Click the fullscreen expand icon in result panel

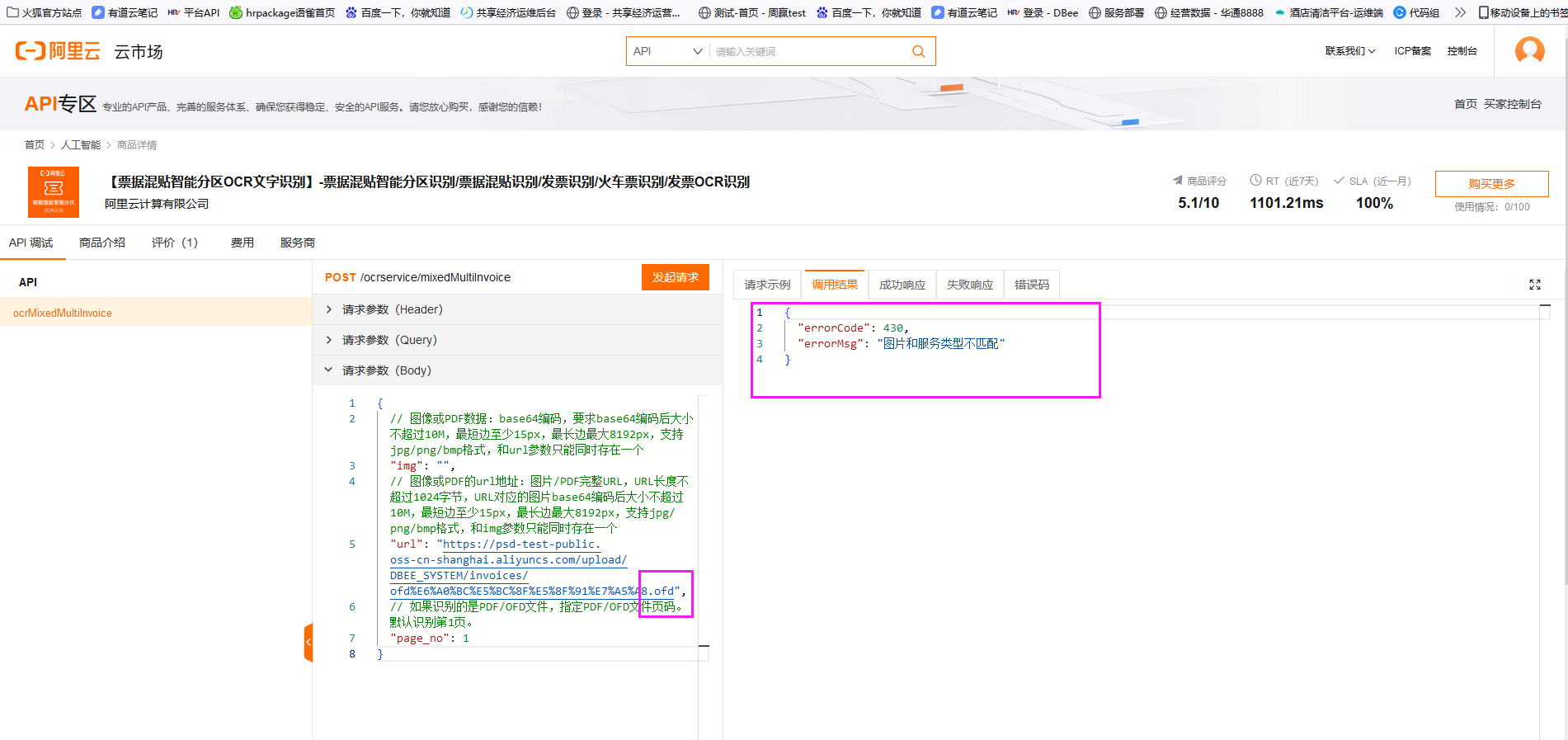[1535, 285]
